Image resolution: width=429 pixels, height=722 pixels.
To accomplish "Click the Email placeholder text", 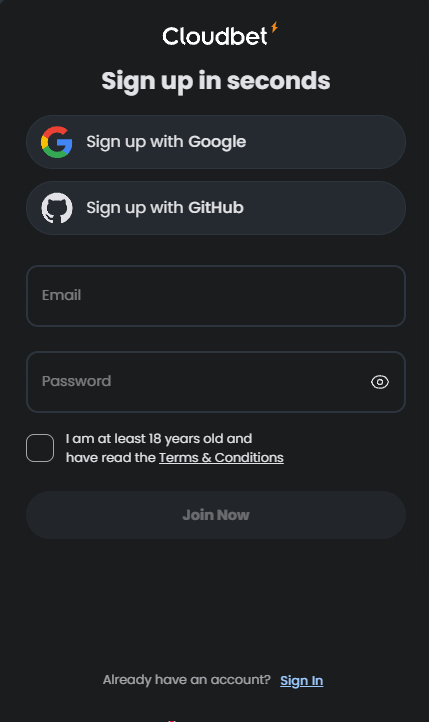I will click(x=61, y=295).
